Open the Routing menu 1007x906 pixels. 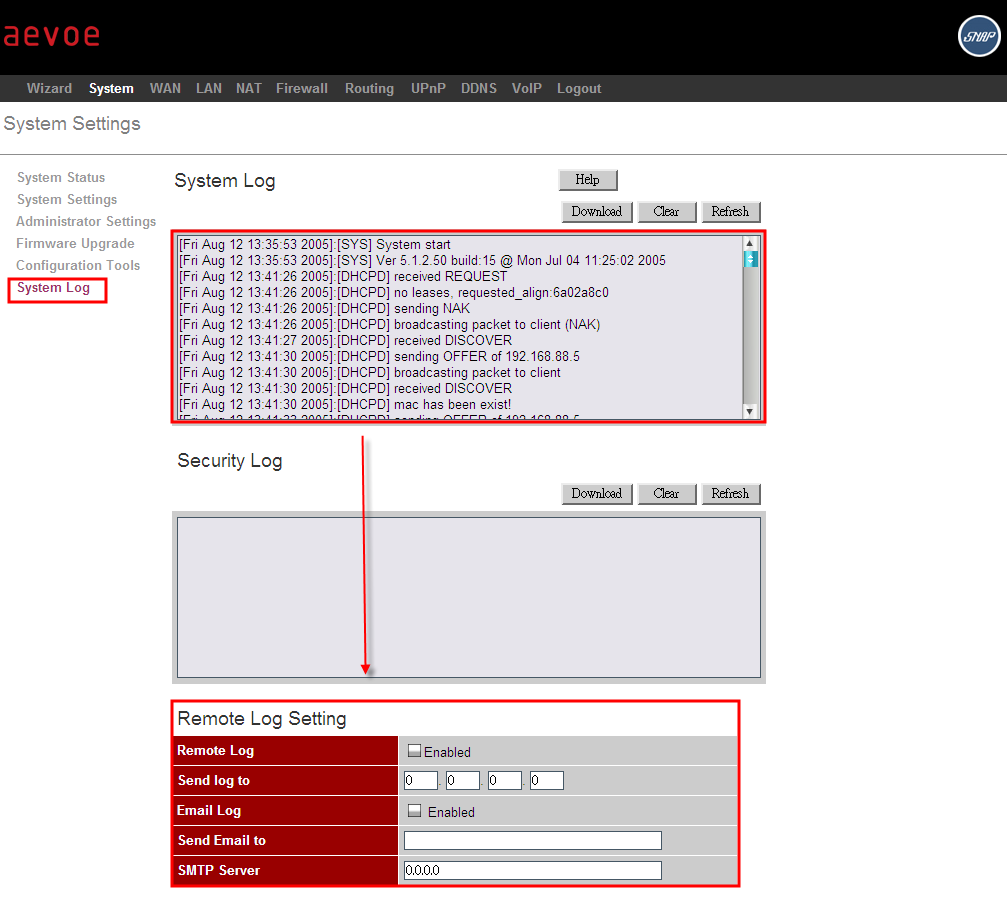point(369,88)
